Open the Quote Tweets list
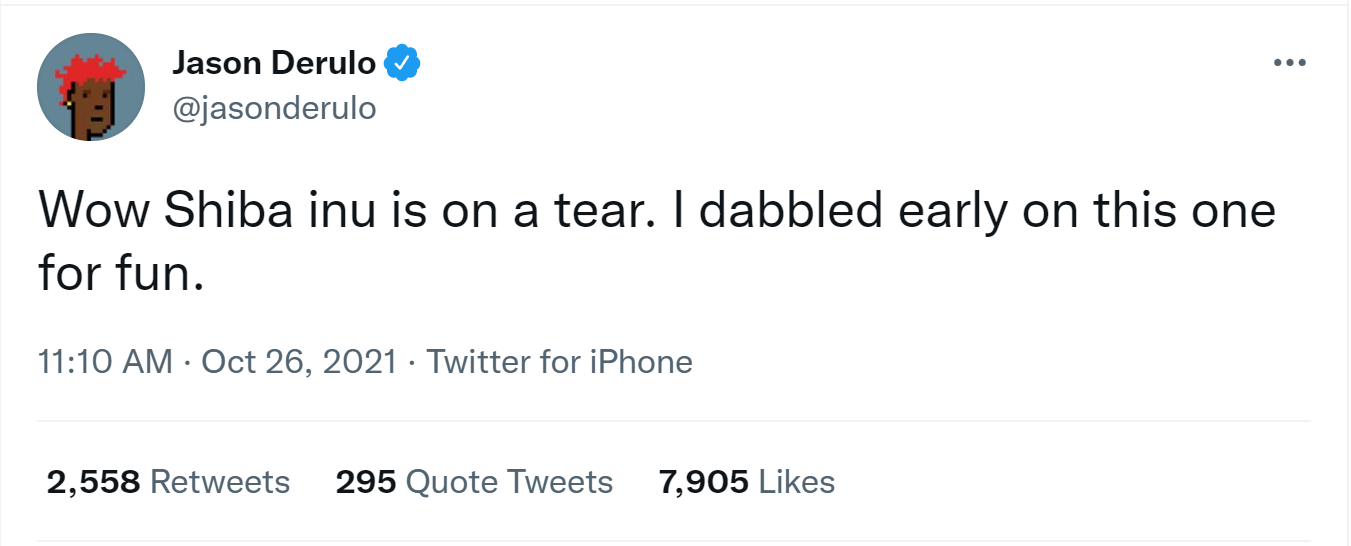This screenshot has height=546, width=1351. pyautogui.click(x=509, y=482)
